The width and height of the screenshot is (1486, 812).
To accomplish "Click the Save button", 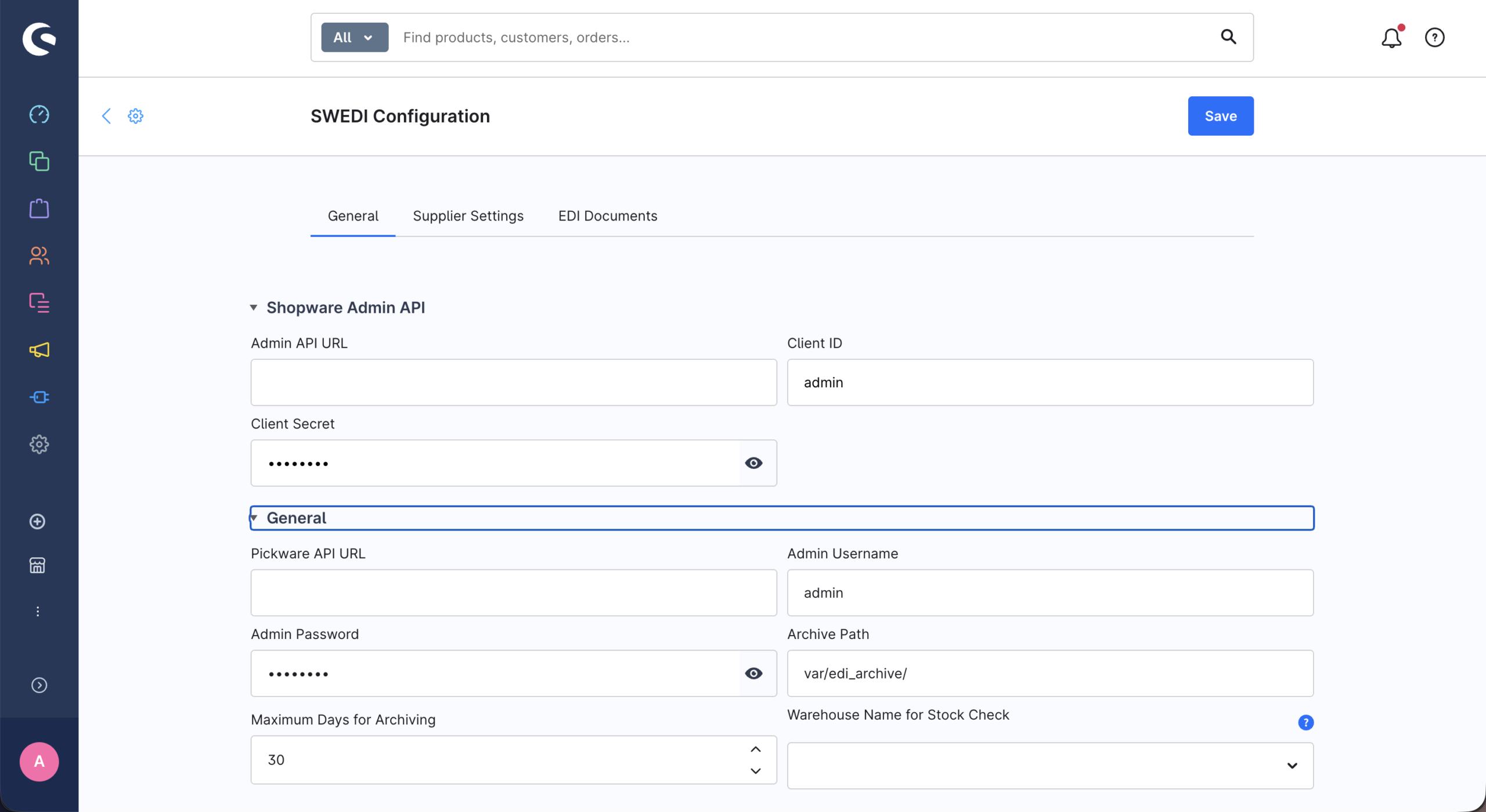I will pos(1220,116).
